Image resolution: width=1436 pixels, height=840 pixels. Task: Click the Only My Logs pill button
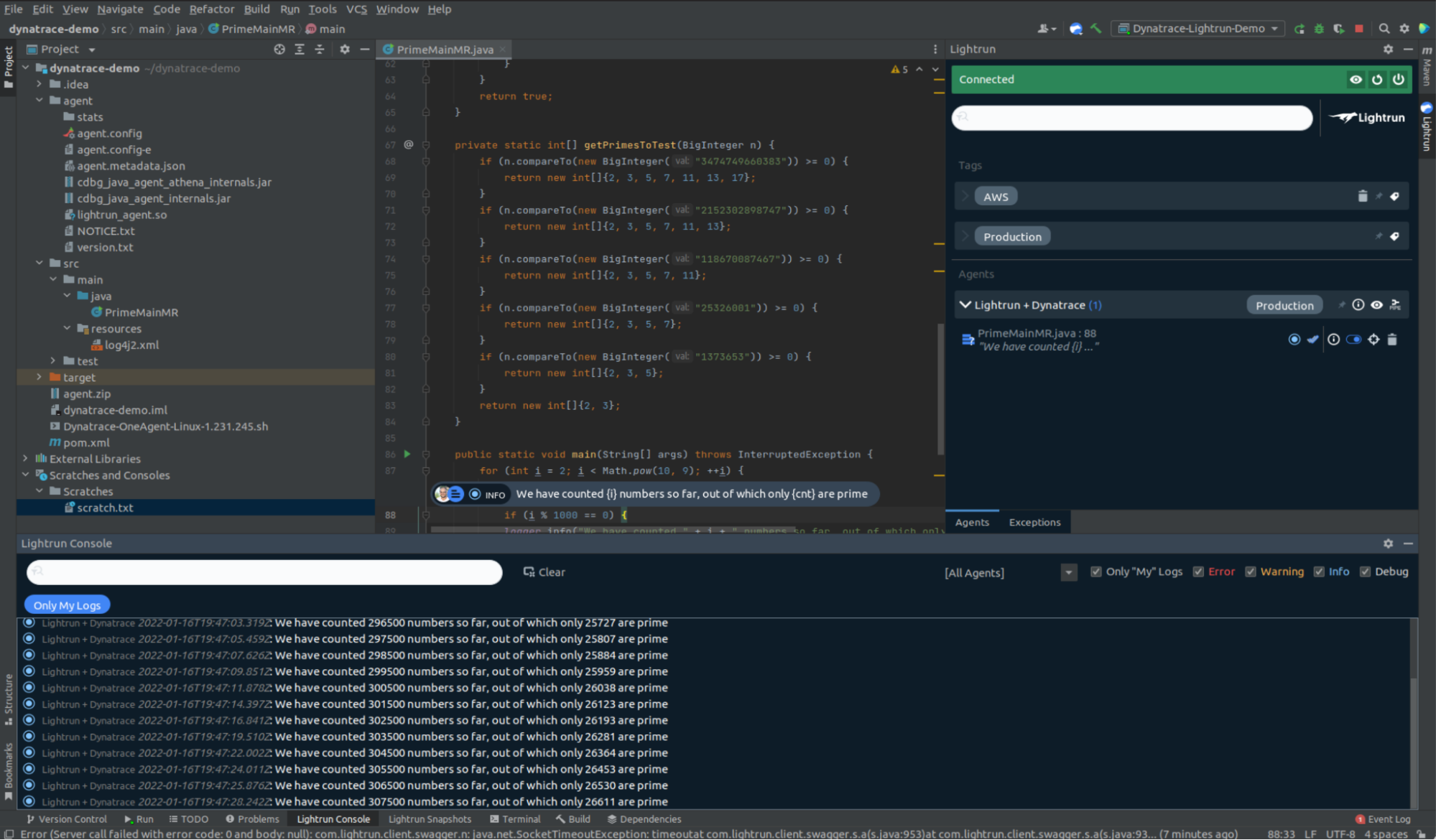click(x=67, y=605)
